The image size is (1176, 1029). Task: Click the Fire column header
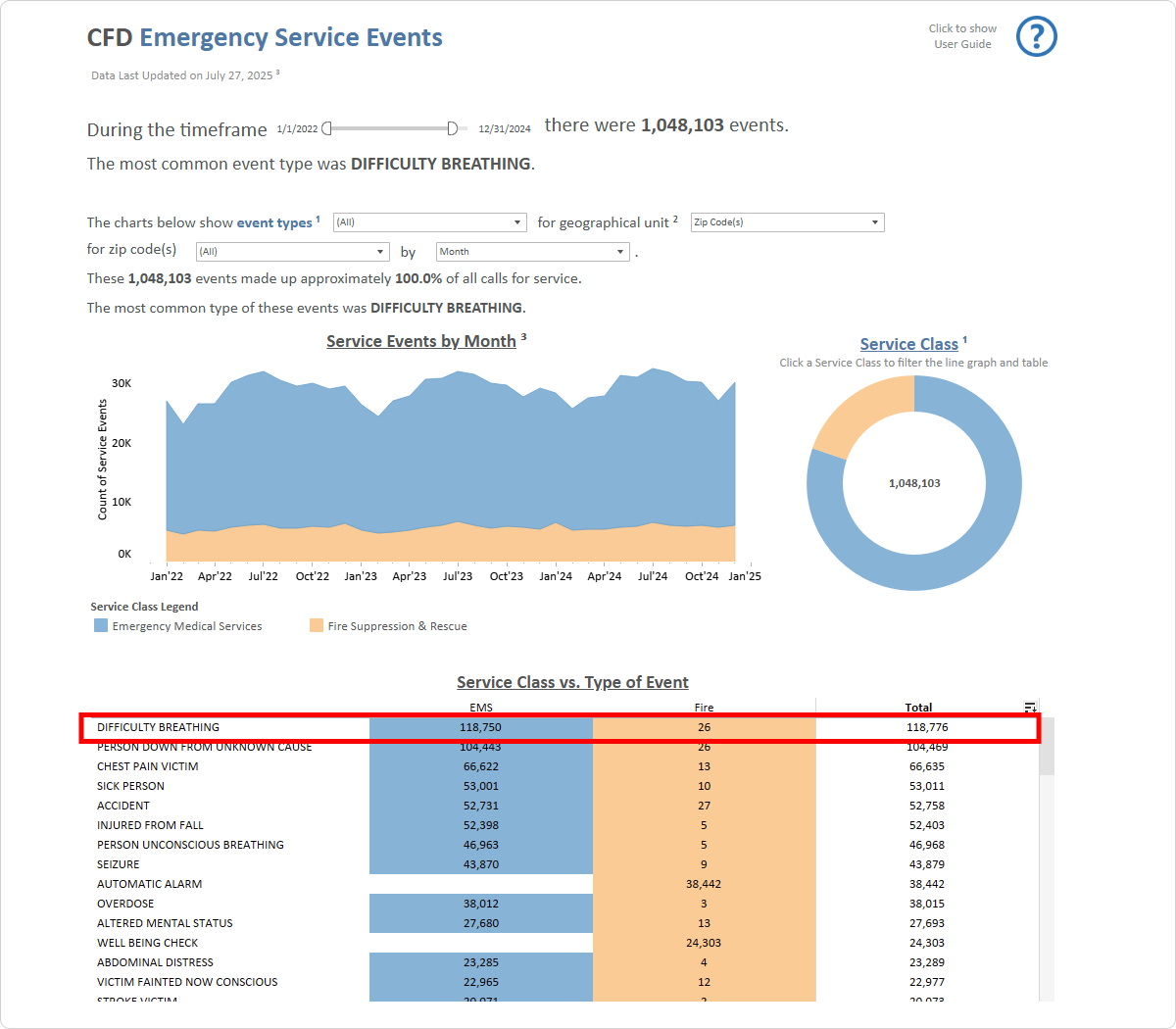click(704, 707)
